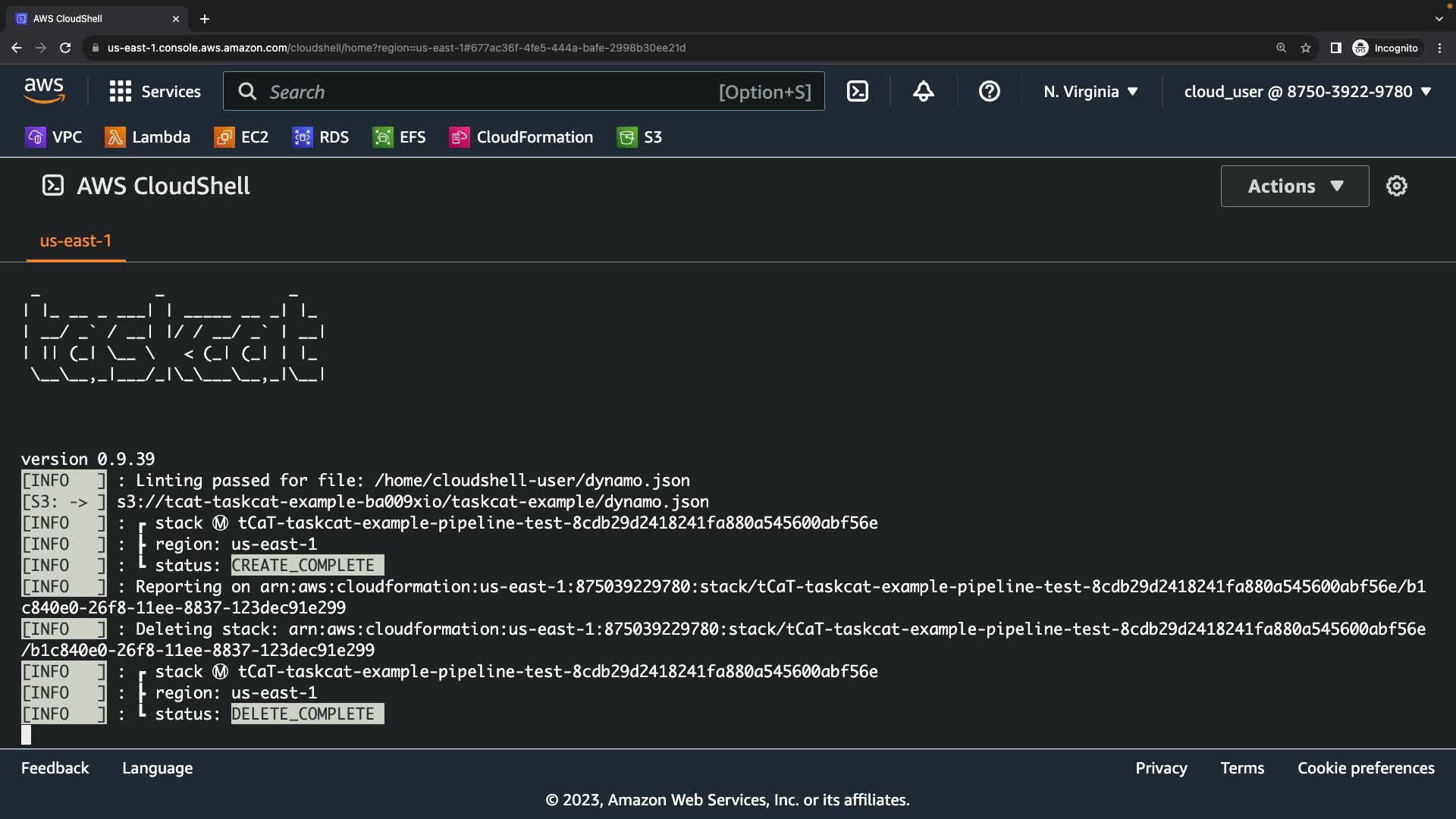The image size is (1456, 819).
Task: Click the Feedback link
Action: point(55,768)
